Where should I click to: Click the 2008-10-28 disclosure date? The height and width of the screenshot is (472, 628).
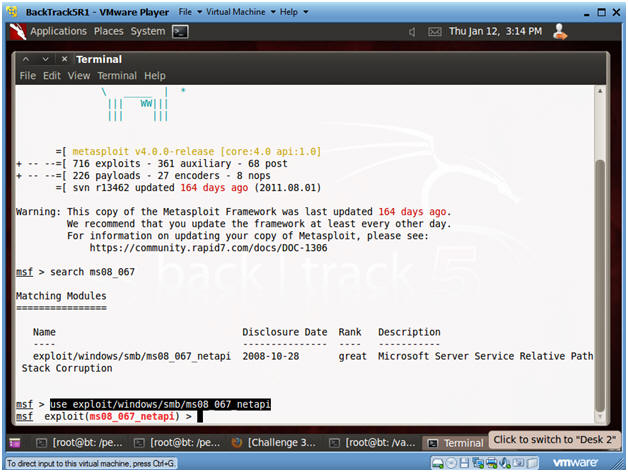point(271,356)
